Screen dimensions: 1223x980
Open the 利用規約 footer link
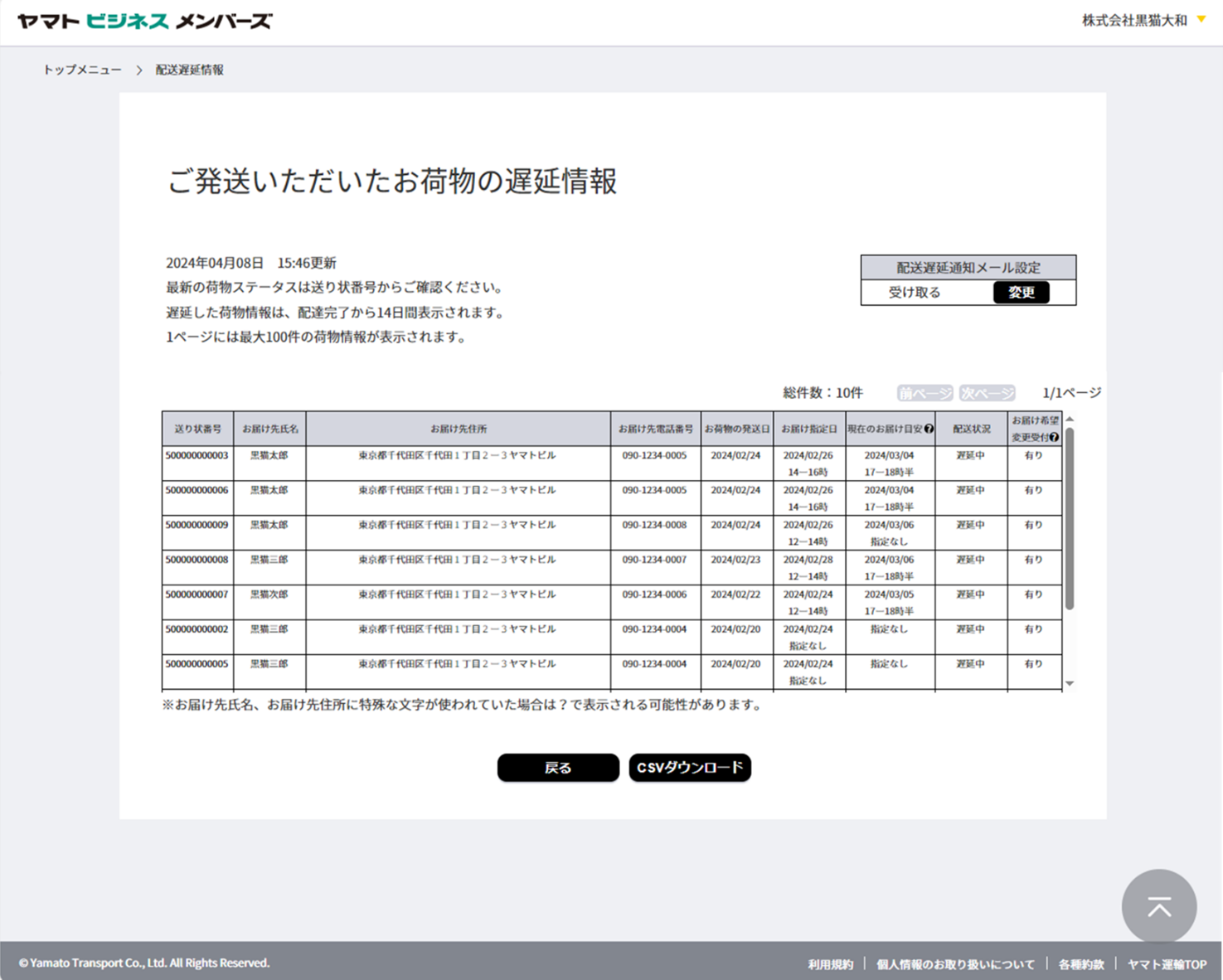pyautogui.click(x=831, y=964)
